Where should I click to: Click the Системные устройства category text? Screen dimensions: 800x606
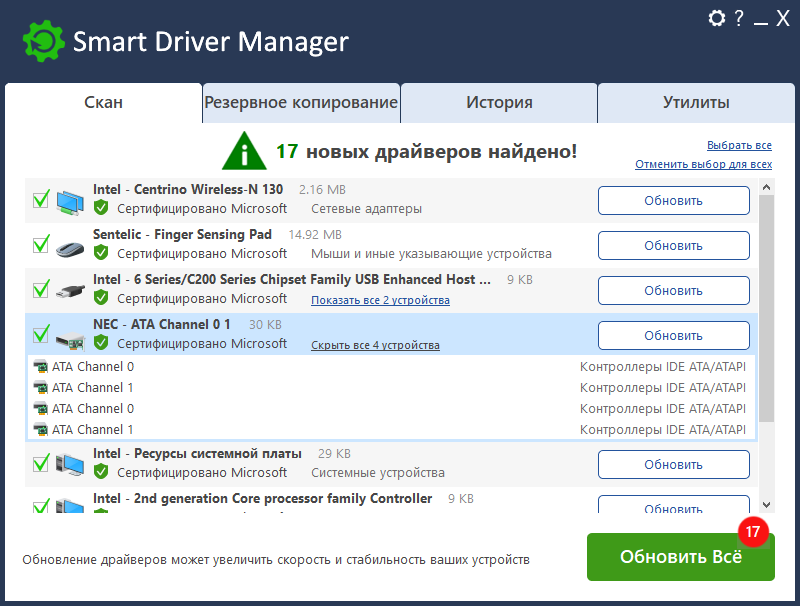coord(378,473)
